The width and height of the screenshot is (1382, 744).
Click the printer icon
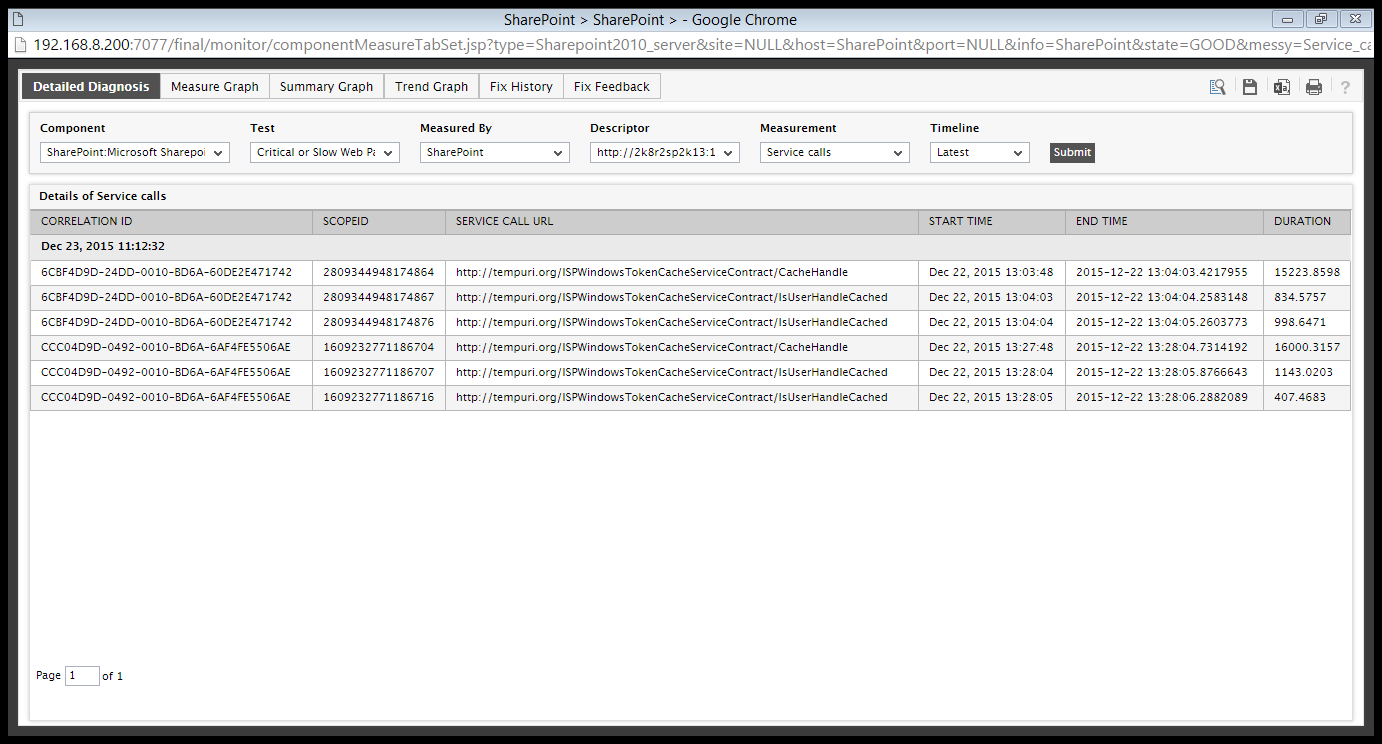1314,87
